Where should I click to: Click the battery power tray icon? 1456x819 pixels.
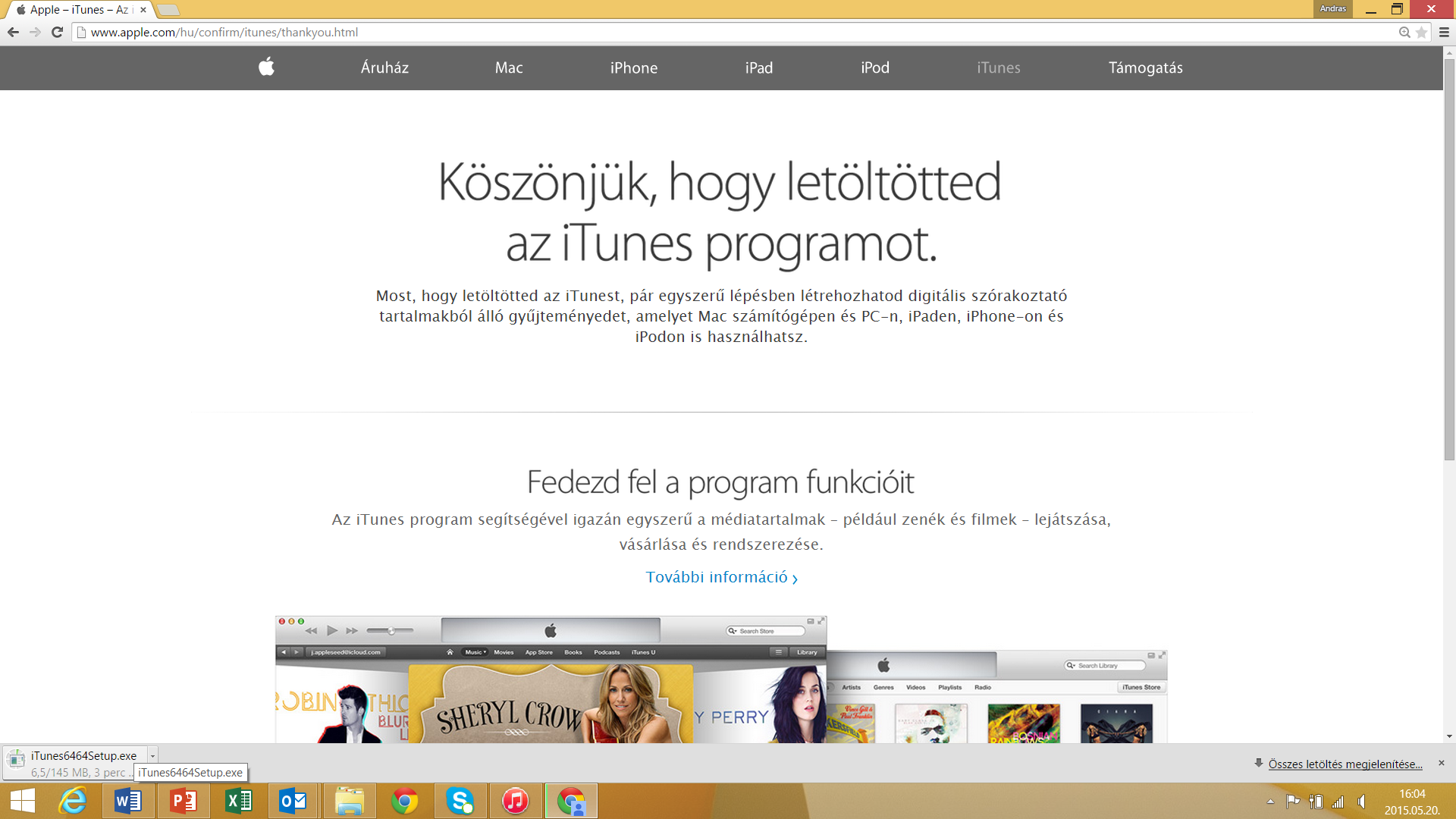pos(1316,802)
